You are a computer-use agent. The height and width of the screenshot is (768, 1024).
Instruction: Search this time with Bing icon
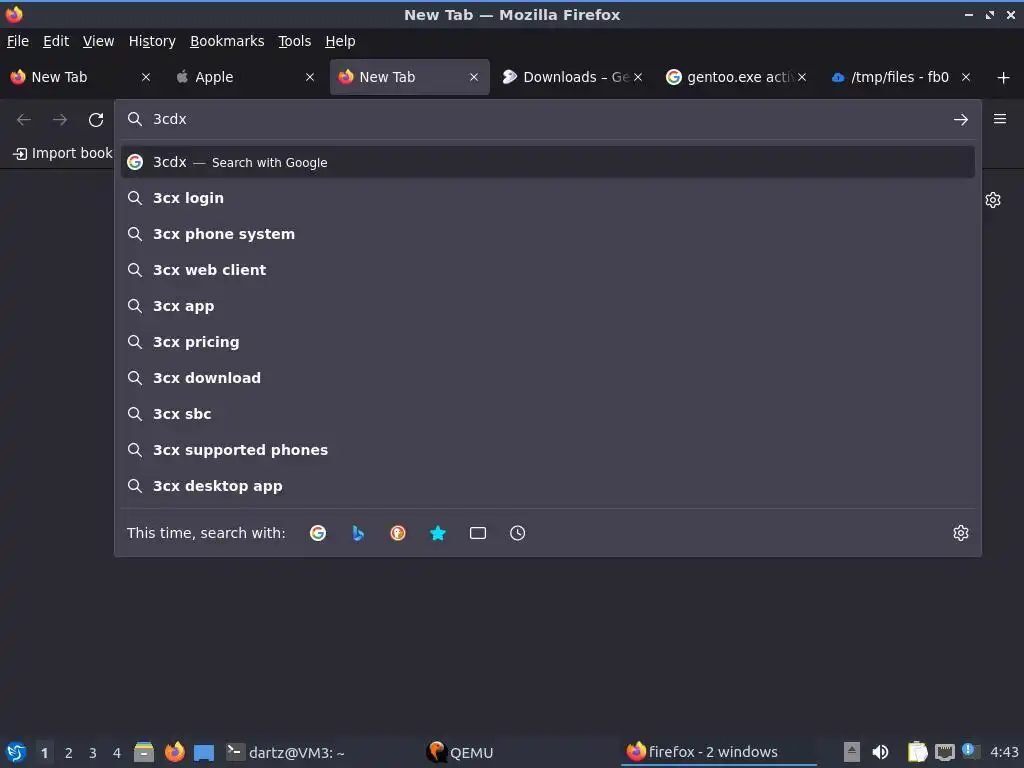click(358, 533)
